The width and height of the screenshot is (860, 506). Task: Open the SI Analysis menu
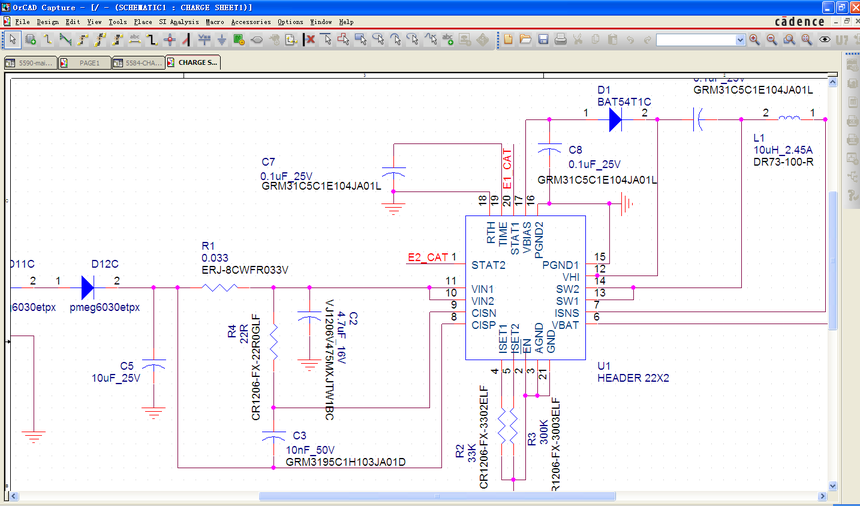click(x=179, y=22)
